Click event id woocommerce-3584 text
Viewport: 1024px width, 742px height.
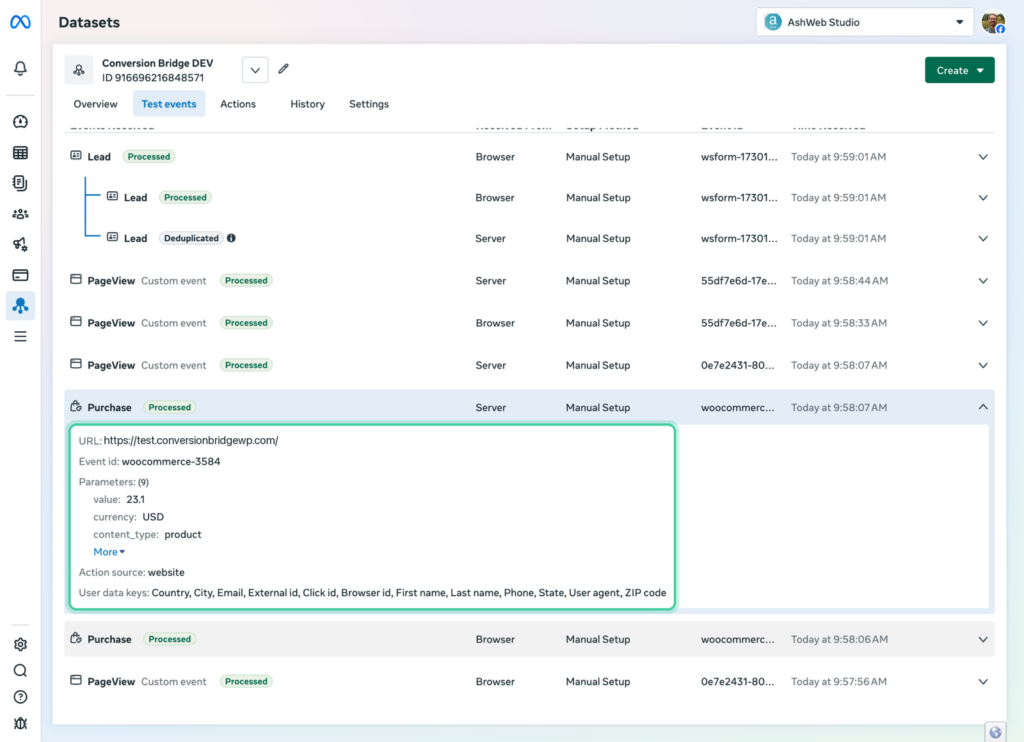[170, 461]
